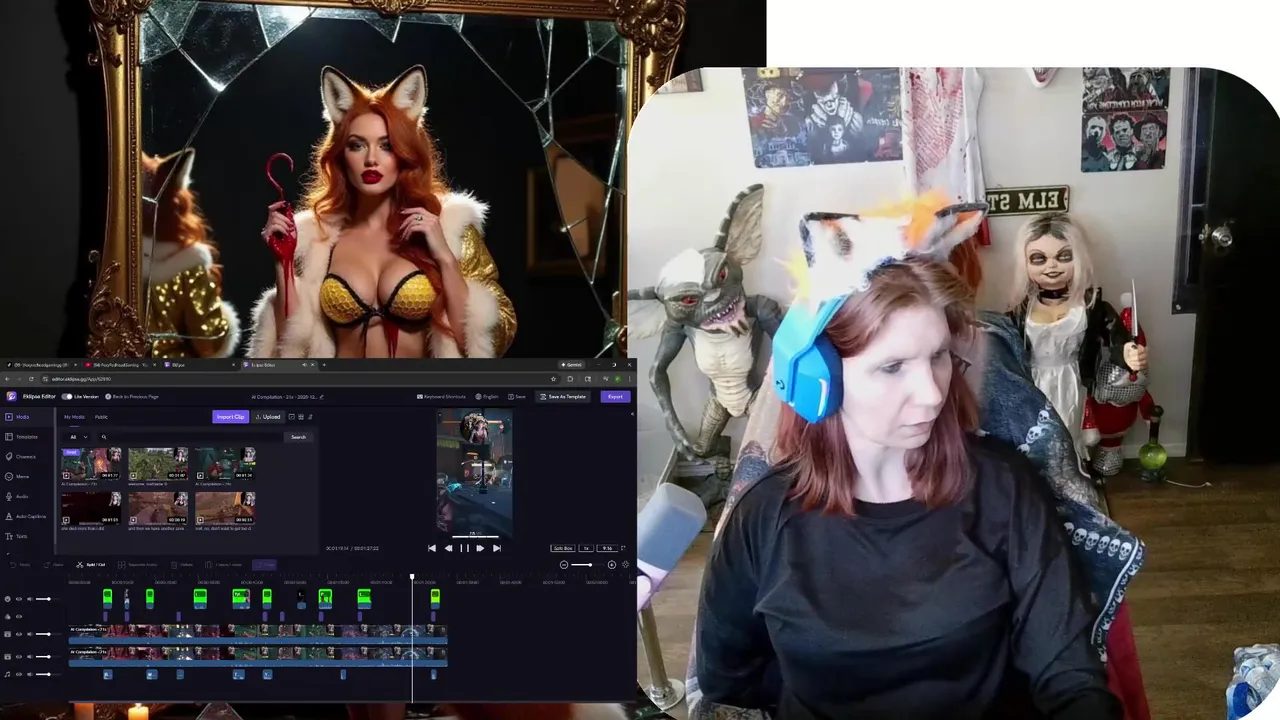This screenshot has height=720, width=1280.
Task: Click the Delete trash tool
Action: [x=182, y=565]
